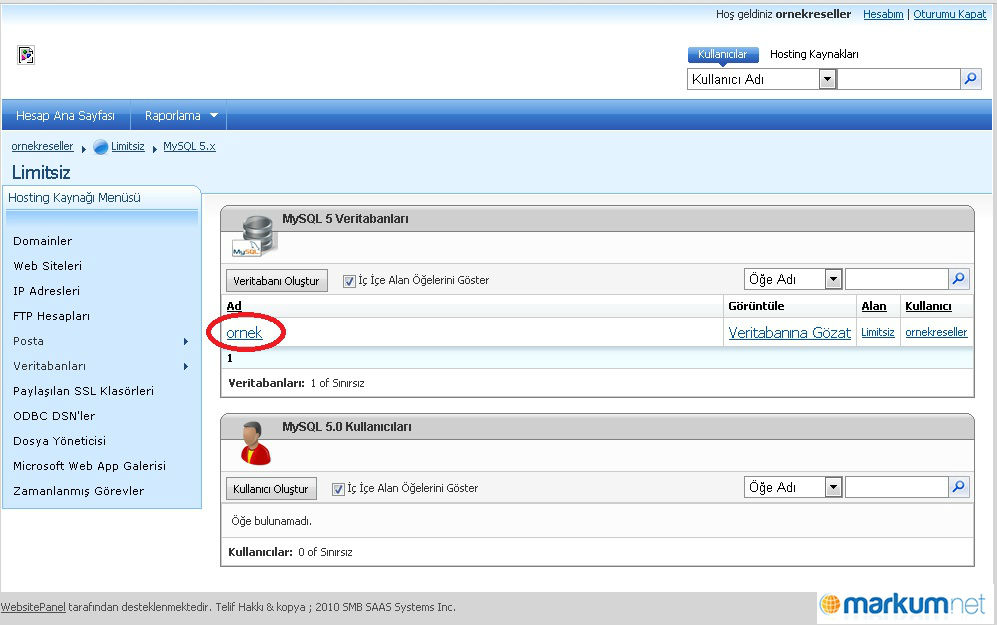Open Zamanlanmış Görevler in the sidebar
This screenshot has width=997, height=625.
[x=79, y=491]
